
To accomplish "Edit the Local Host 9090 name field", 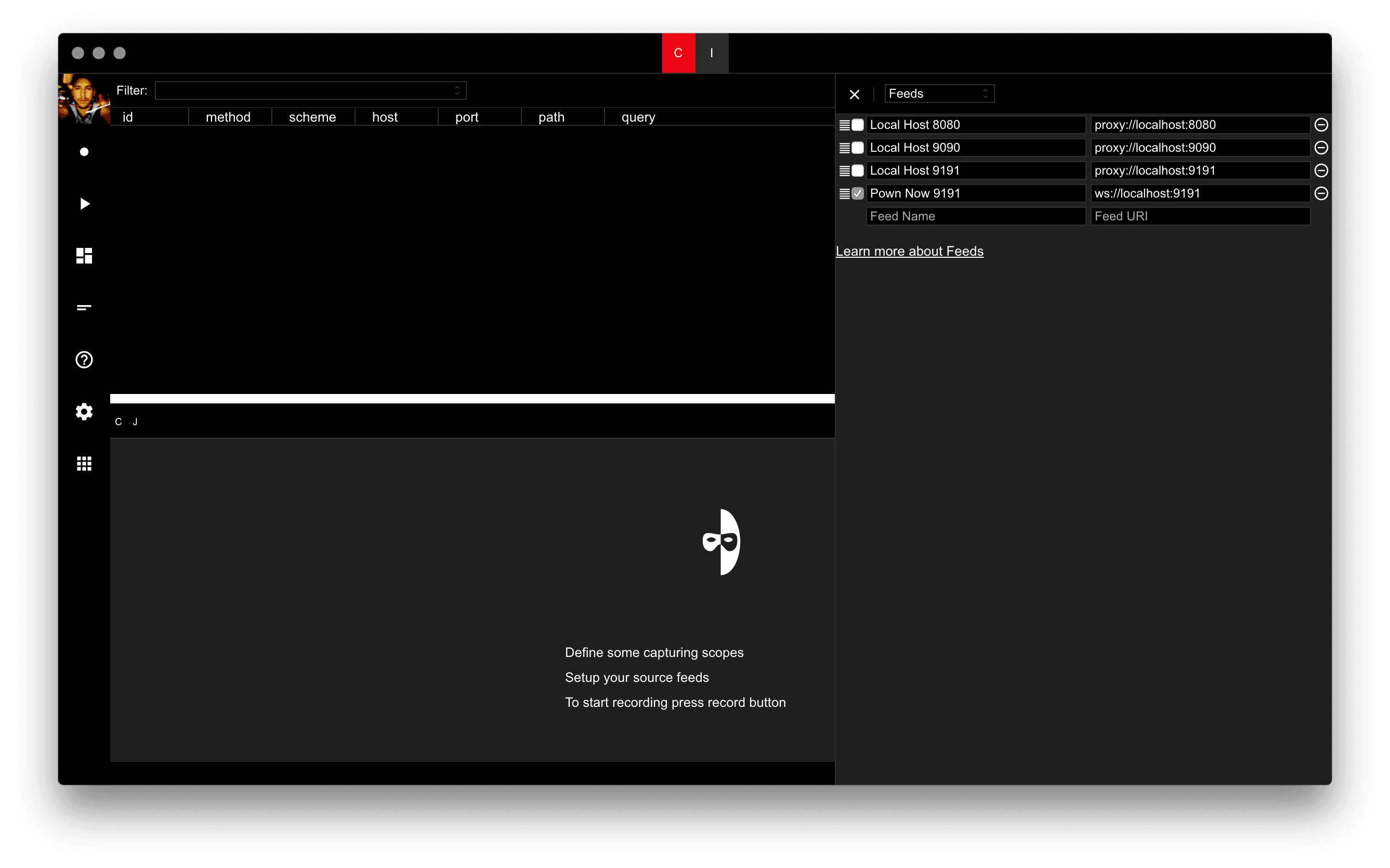I will pyautogui.click(x=976, y=148).
